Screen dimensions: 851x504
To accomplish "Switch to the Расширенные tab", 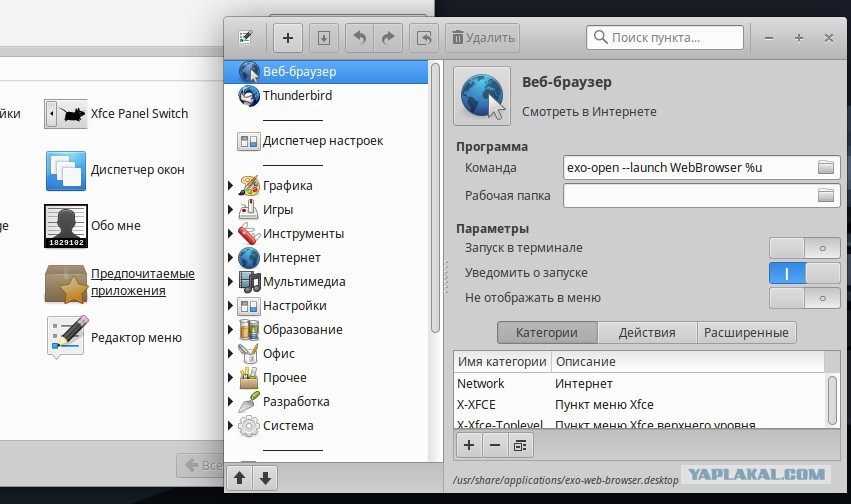I will point(746,333).
